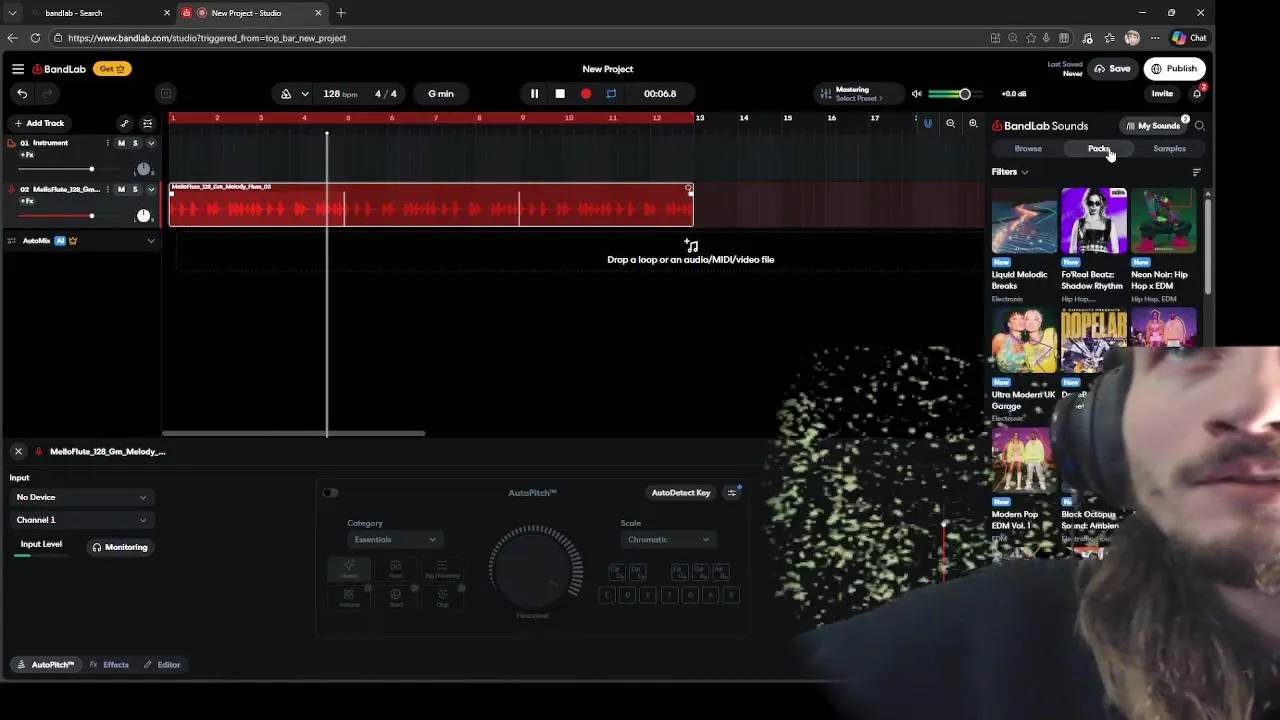Mute the MelloFlute track
Image resolution: width=1280 pixels, height=720 pixels.
122,189
